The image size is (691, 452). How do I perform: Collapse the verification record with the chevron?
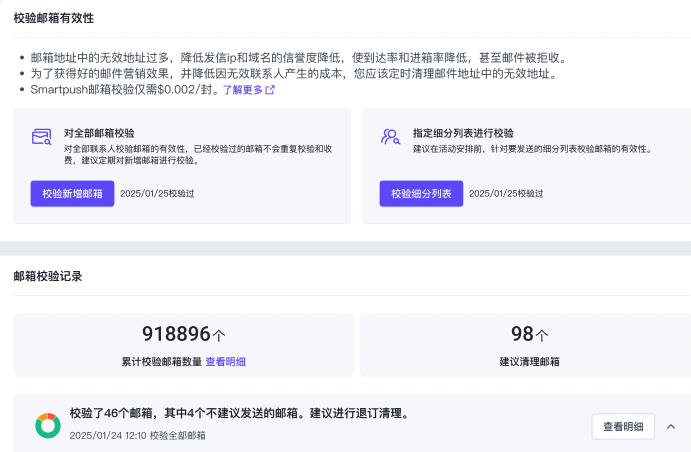[671, 427]
